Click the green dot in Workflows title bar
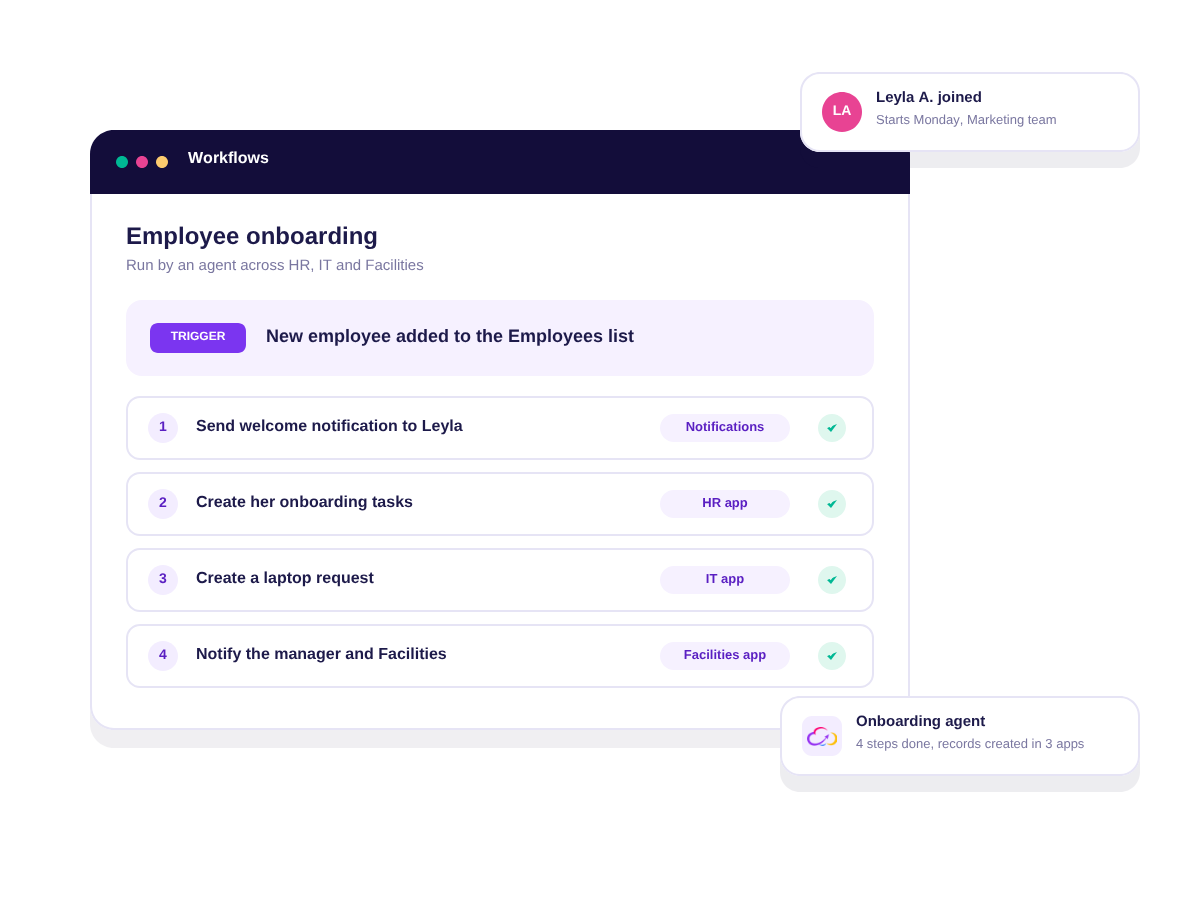The height and width of the screenshot is (900, 1200). (122, 162)
